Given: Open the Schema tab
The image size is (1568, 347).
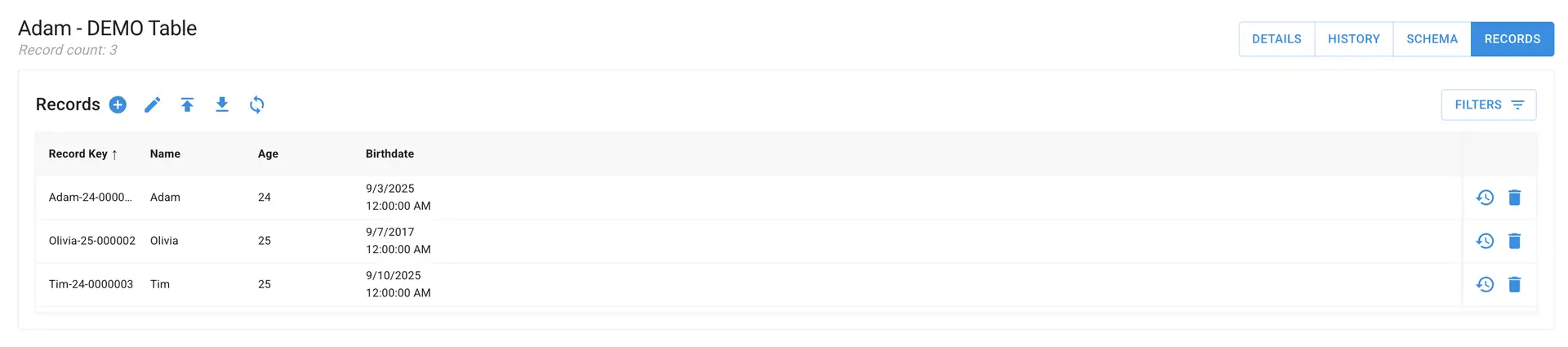Looking at the screenshot, I should [1432, 39].
